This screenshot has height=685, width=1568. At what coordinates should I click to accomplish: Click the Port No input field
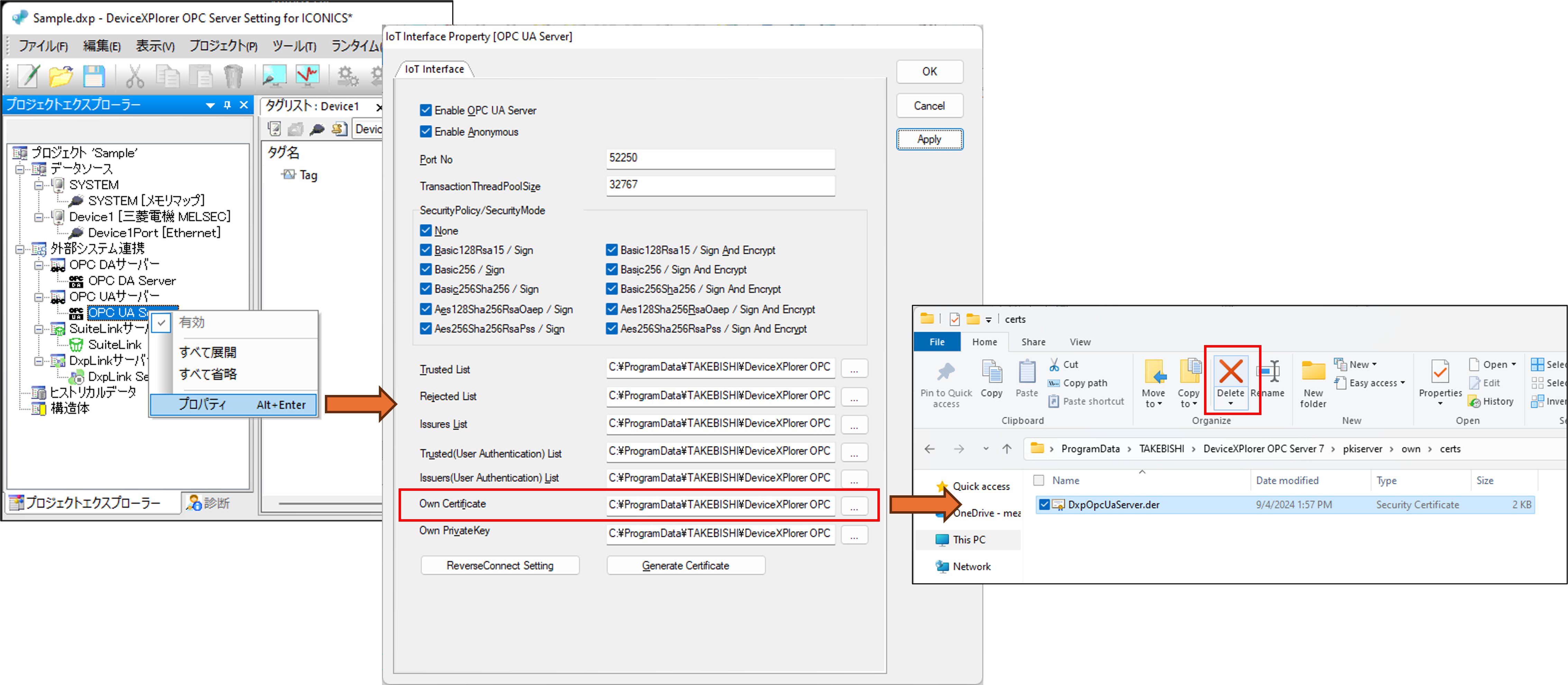tap(720, 158)
